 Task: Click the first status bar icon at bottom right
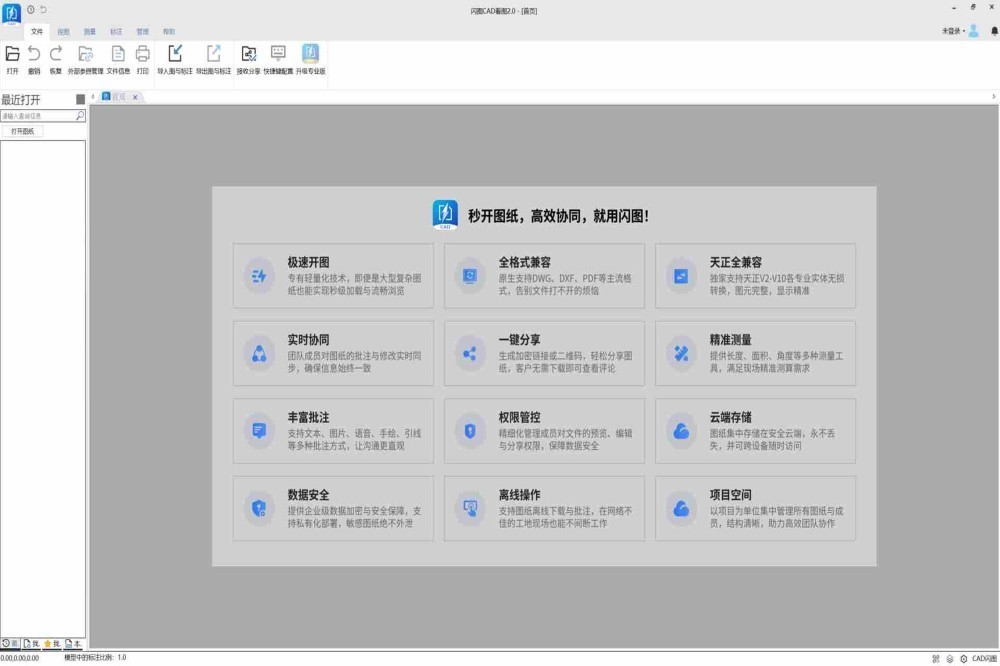(936, 658)
